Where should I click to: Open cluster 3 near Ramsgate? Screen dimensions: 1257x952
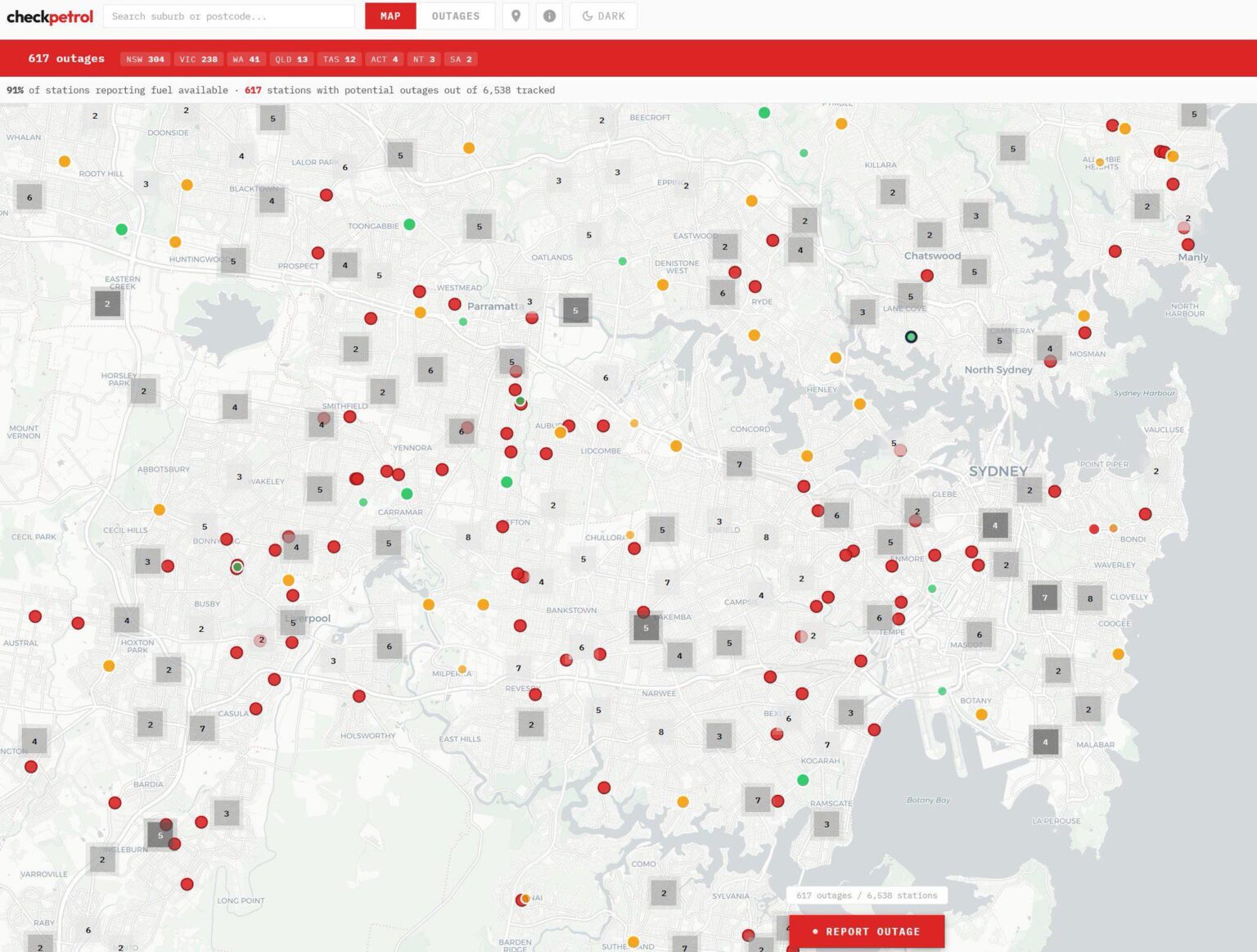click(x=827, y=823)
